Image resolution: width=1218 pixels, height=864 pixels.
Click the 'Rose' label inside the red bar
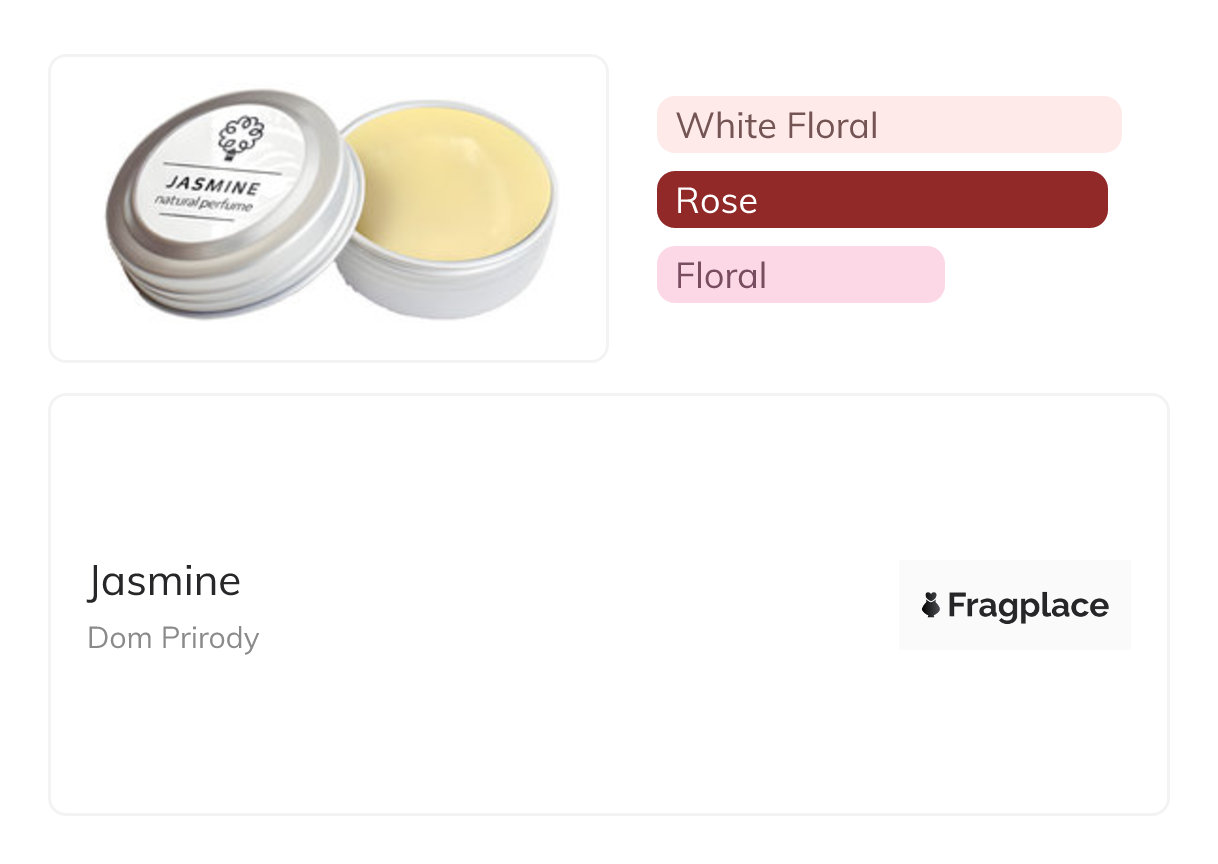pos(716,201)
